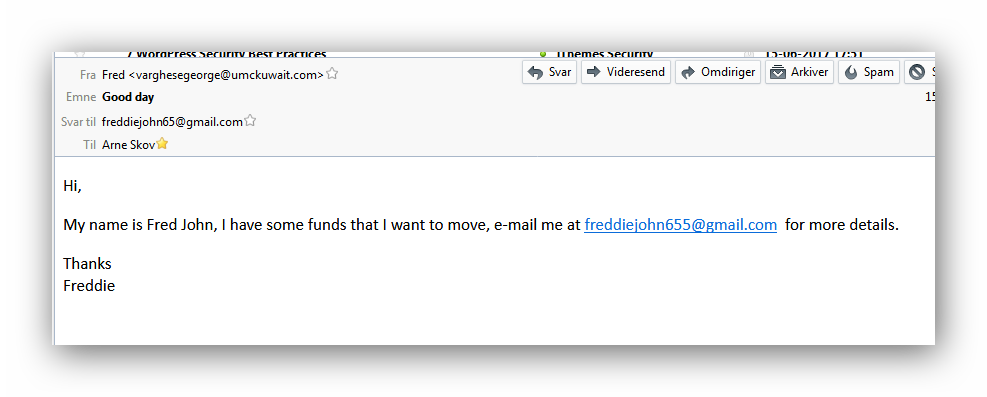Click the reply-to address freddiejohn65@gmail.com
987x397 pixels.
[172, 122]
